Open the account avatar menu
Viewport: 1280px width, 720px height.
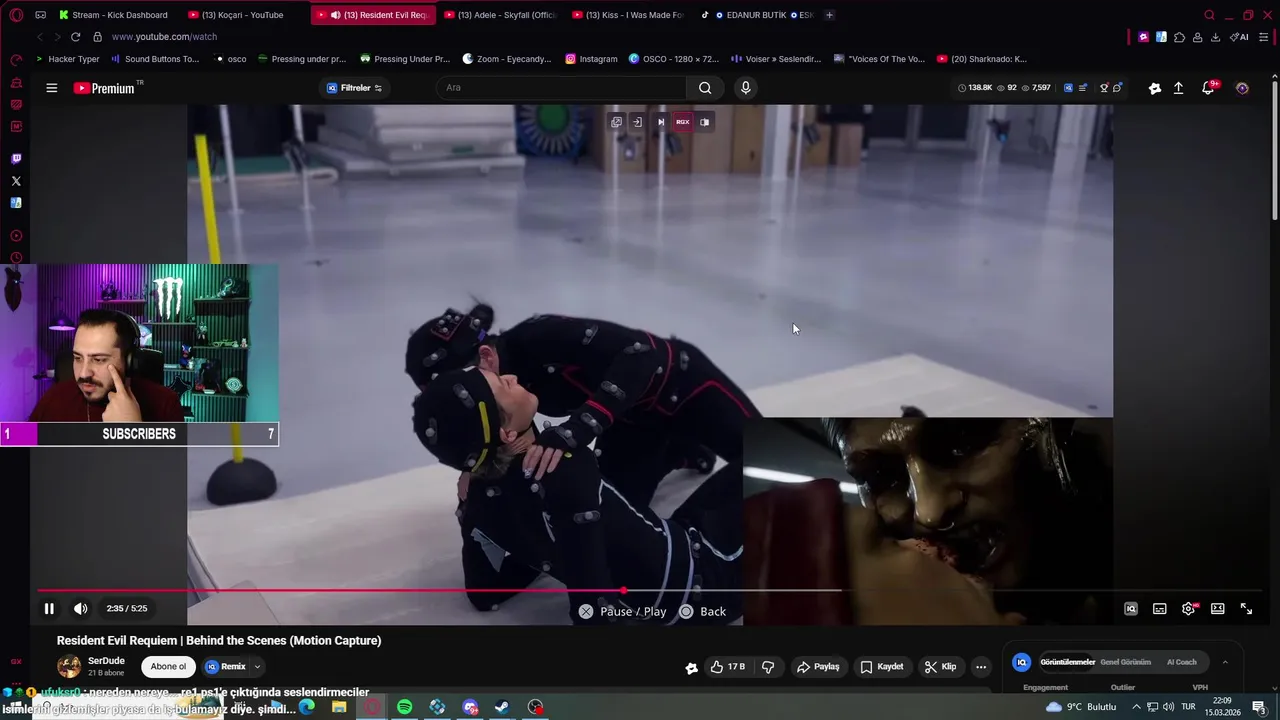pos(1242,88)
